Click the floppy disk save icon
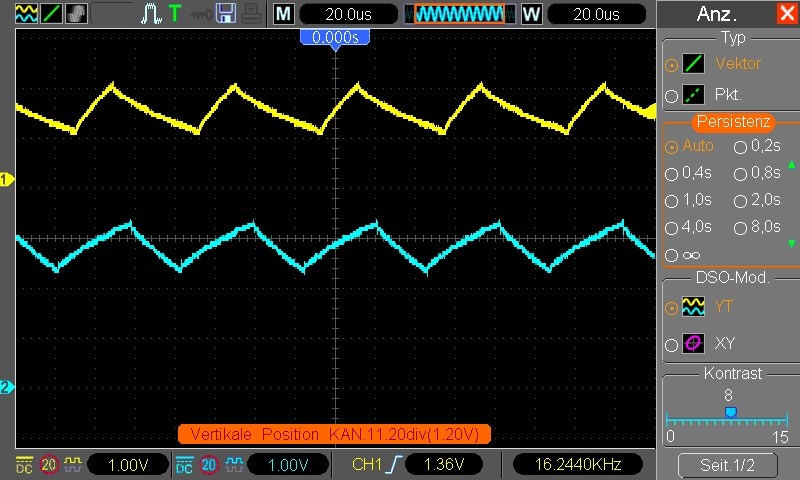Screen dimensions: 800x480 click(226, 14)
